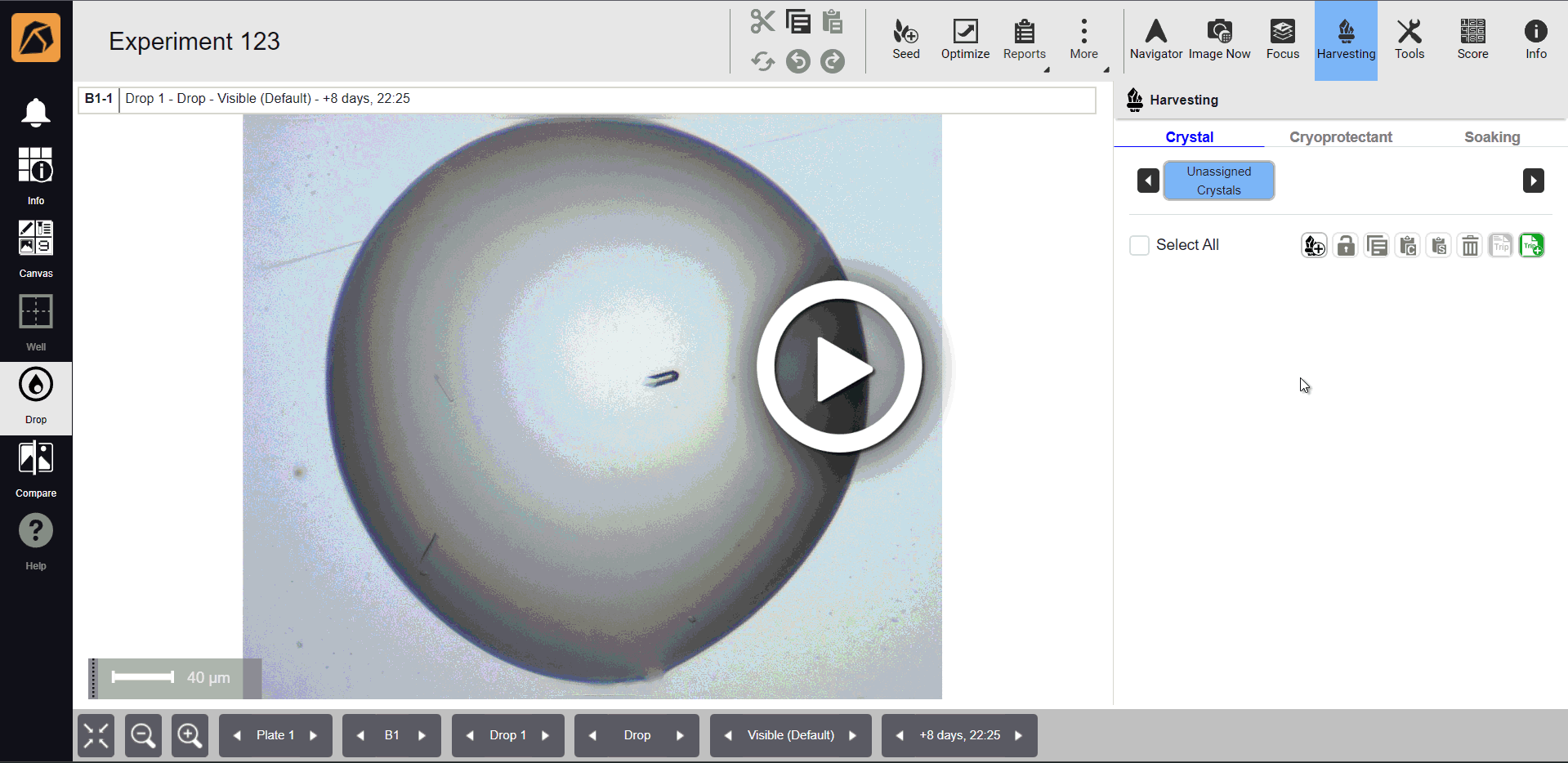The height and width of the screenshot is (763, 1568).
Task: Click the trash delete icon in Harvesting panel
Action: pyautogui.click(x=1469, y=245)
